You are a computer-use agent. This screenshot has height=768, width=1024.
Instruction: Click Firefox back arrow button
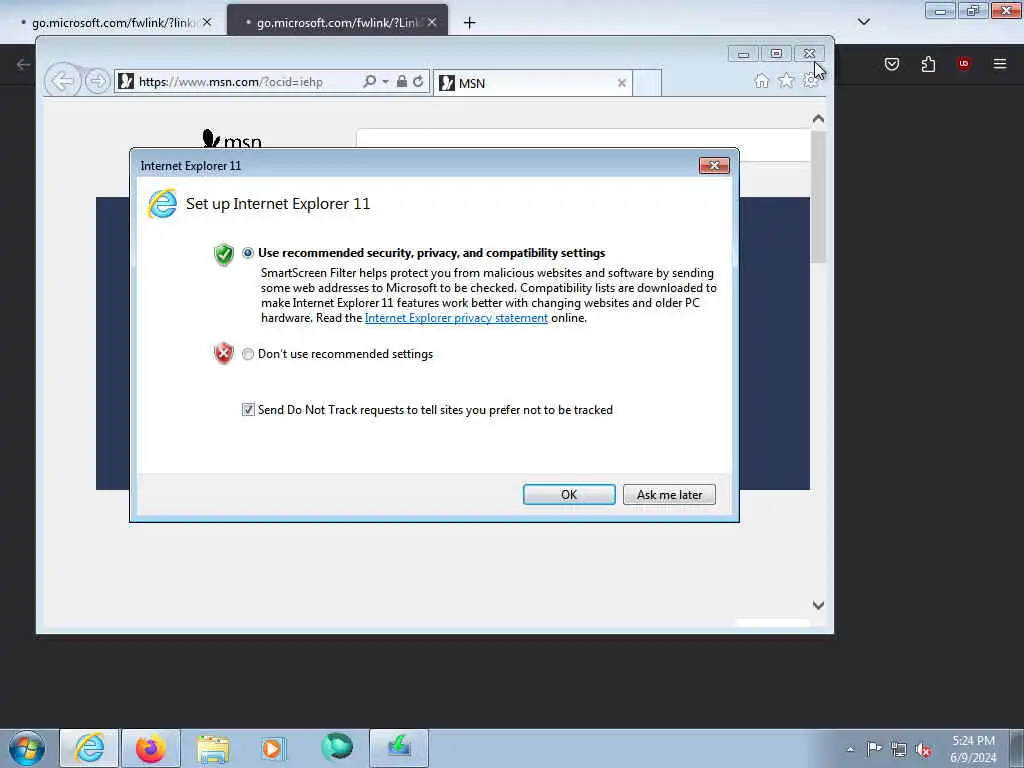pos(24,64)
